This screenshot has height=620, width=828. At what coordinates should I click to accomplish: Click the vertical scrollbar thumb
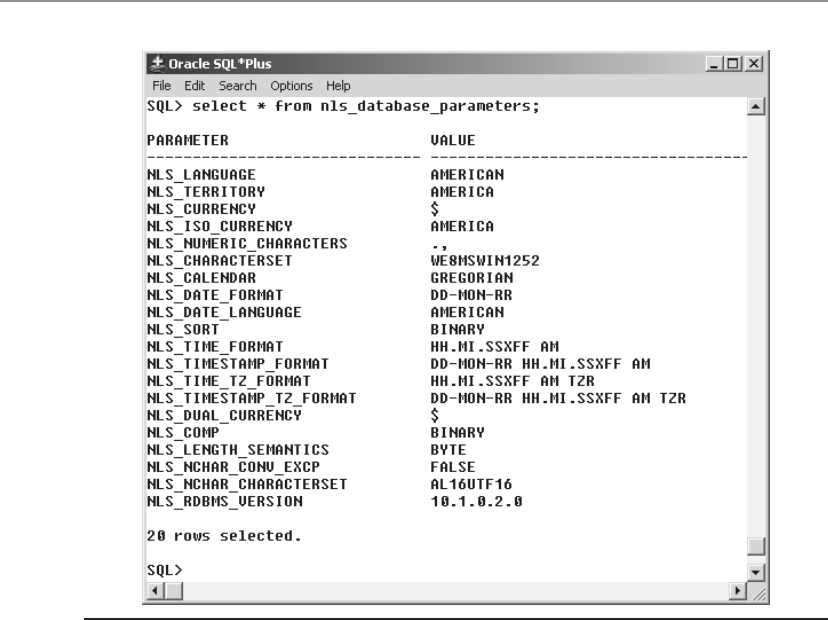coord(756,546)
